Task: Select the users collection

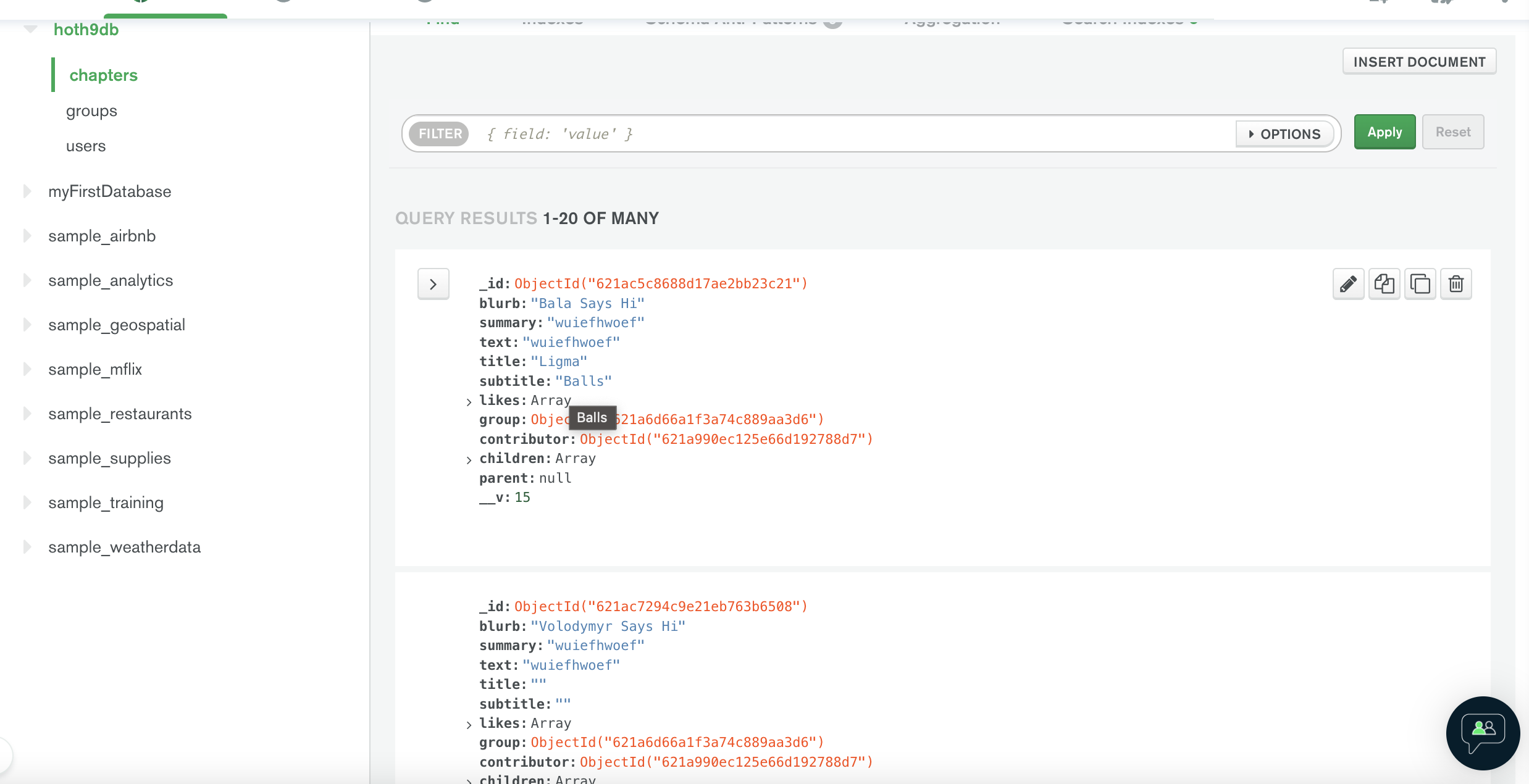Action: coord(86,146)
